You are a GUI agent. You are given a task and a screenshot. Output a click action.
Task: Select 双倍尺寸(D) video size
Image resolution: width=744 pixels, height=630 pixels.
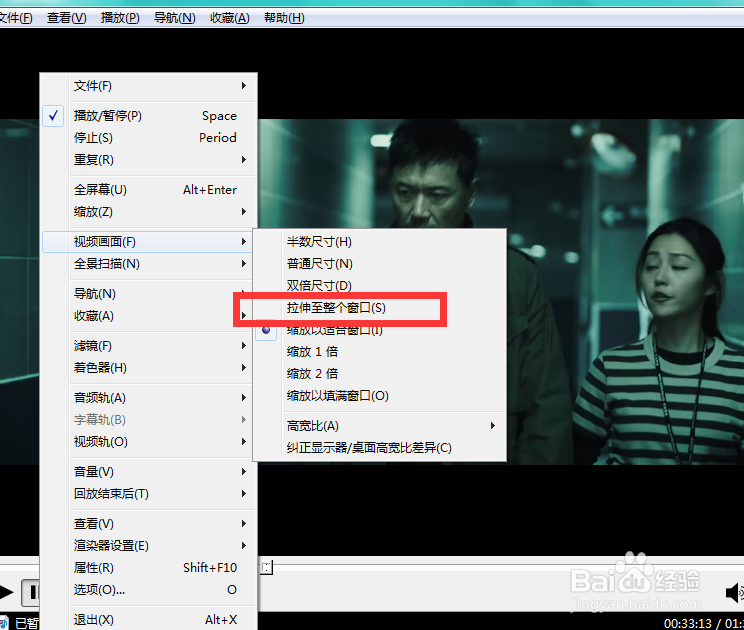380,286
